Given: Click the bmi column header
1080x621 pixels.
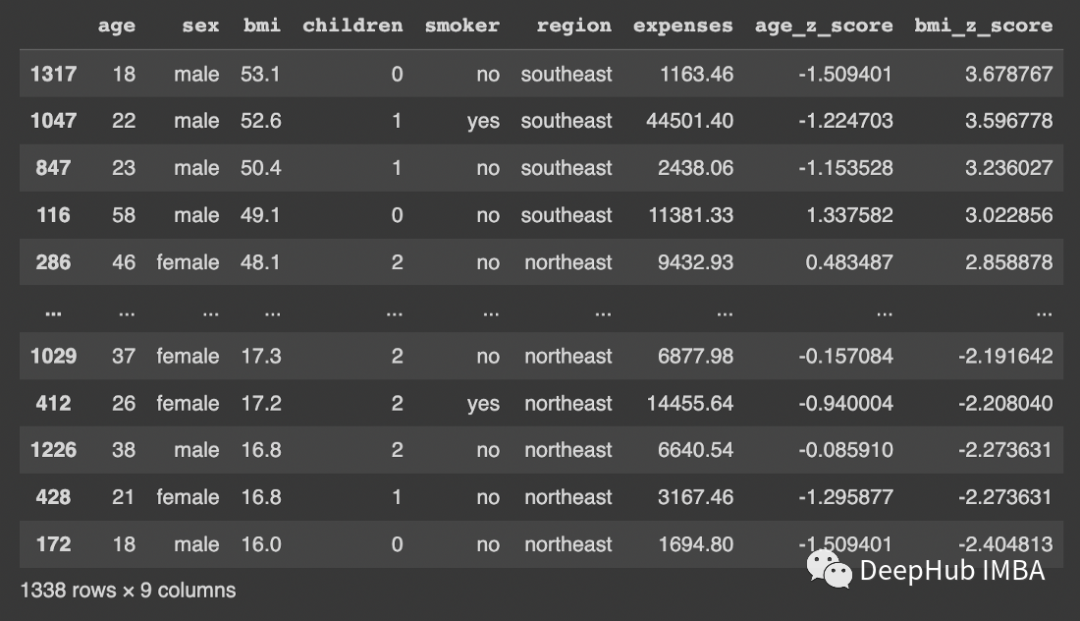Looking at the screenshot, I should click(262, 26).
